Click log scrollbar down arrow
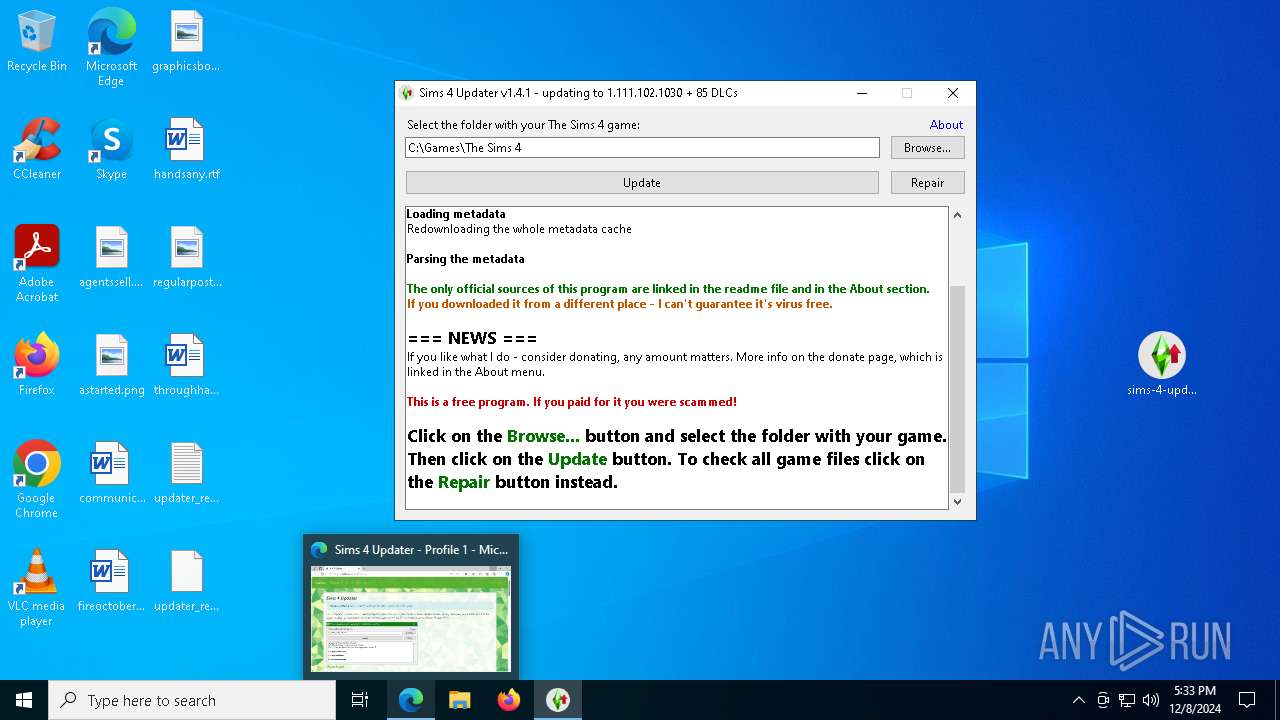 click(957, 502)
